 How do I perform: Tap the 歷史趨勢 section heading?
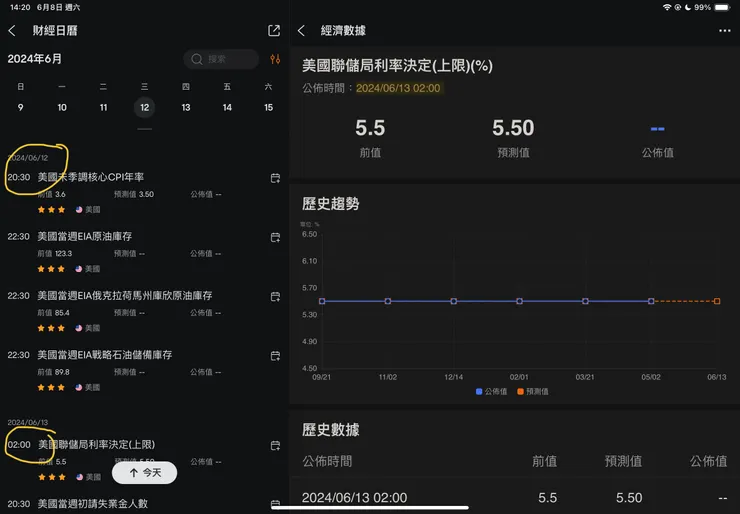click(330, 203)
